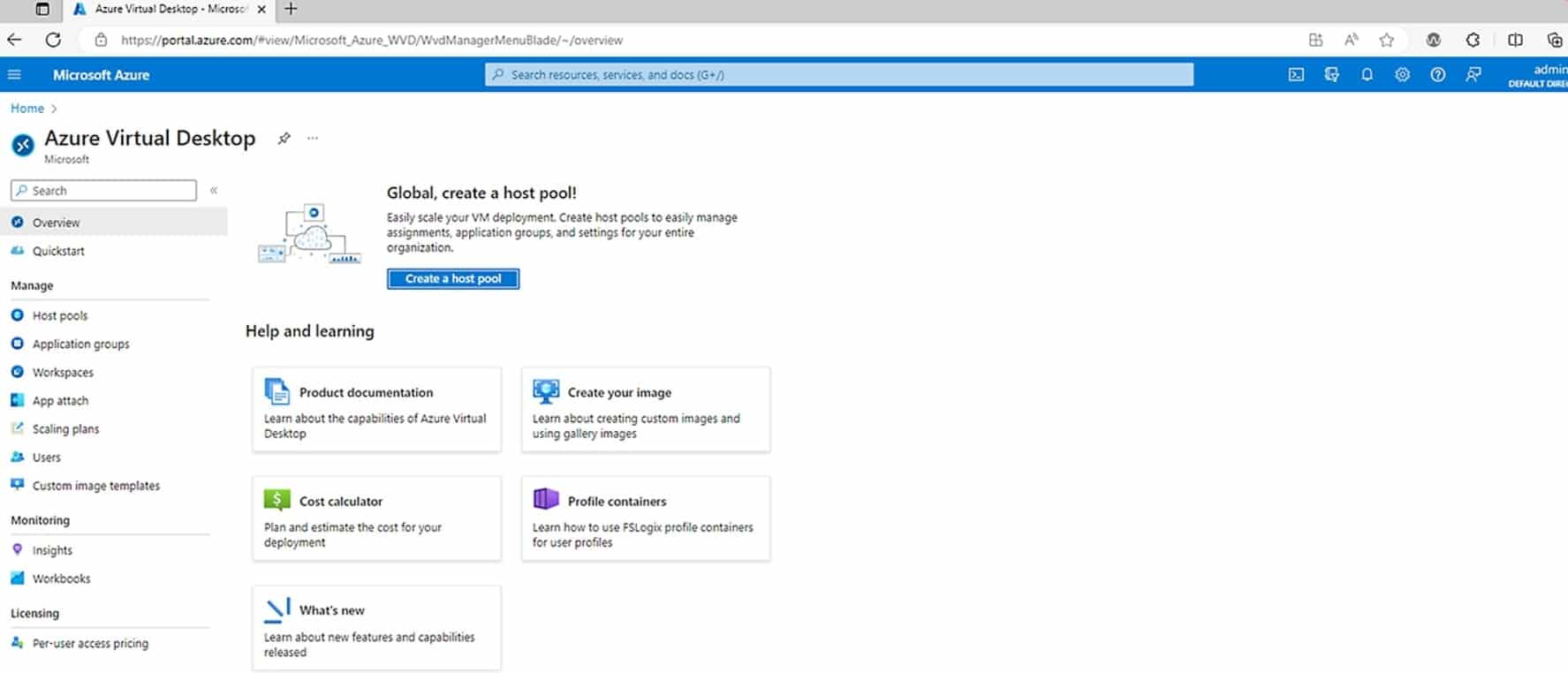Click the Create a host pool button
Screen dimensions: 1568x673
[x=453, y=278]
